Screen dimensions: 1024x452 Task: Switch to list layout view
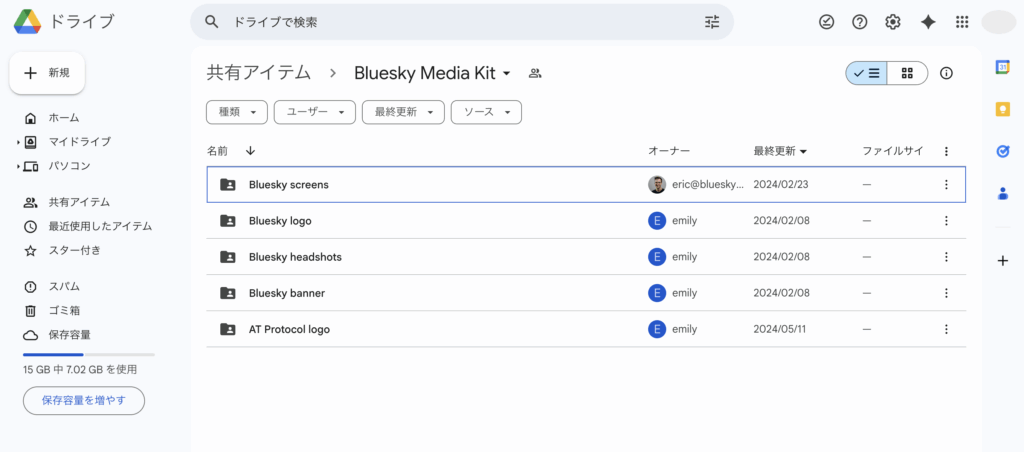click(x=867, y=73)
